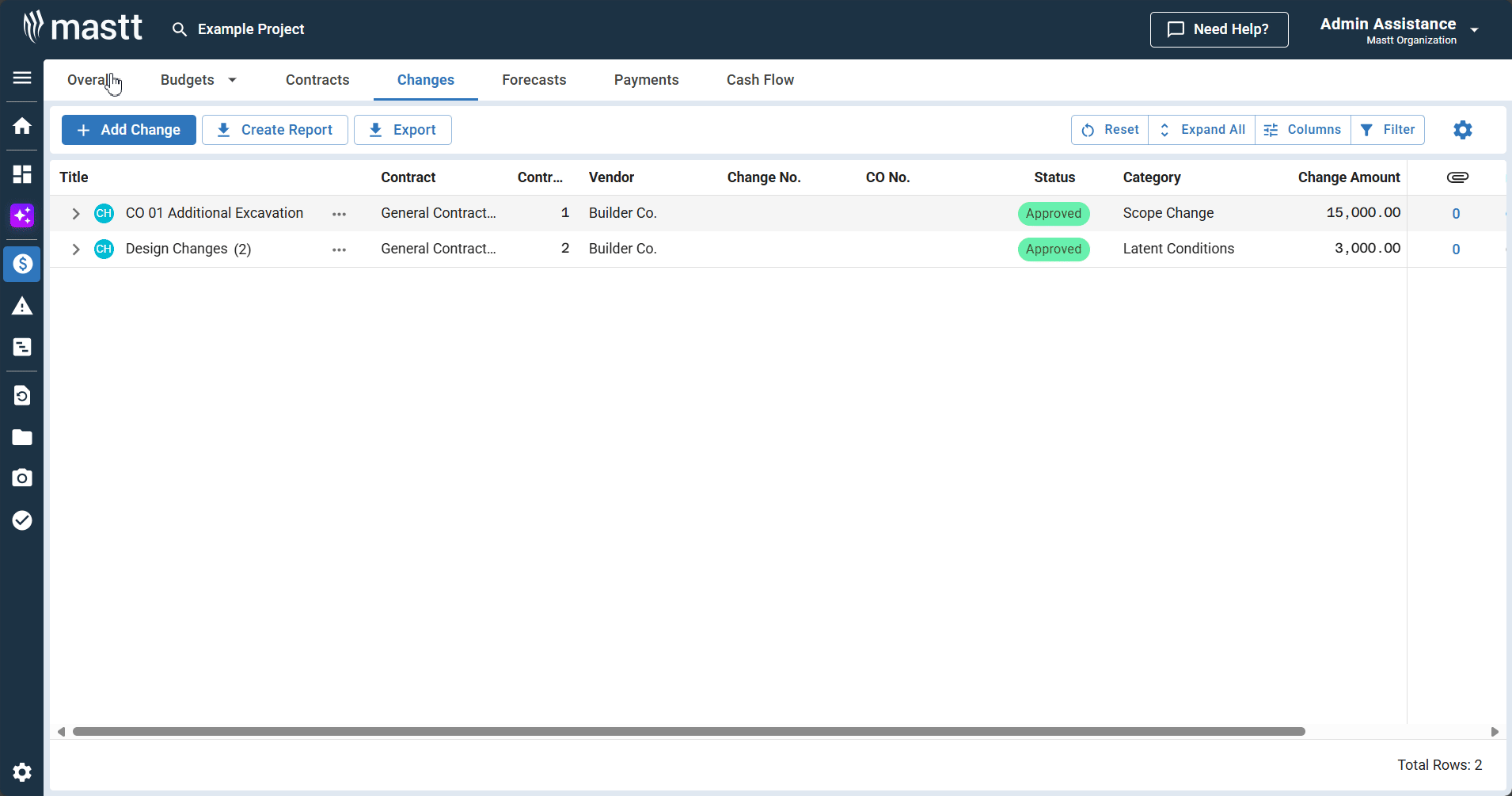Switch to the Forecasts tab
1512x796 pixels.
point(534,80)
